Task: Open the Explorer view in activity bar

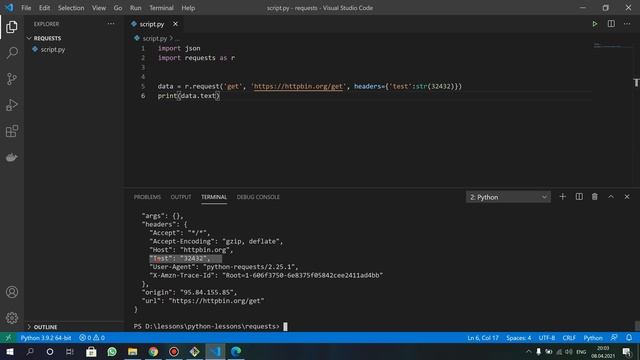Action: (x=12, y=27)
